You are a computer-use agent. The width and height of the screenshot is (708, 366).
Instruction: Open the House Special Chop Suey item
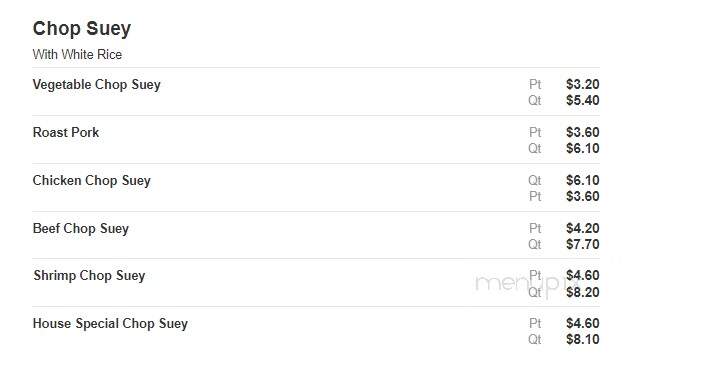(x=110, y=324)
